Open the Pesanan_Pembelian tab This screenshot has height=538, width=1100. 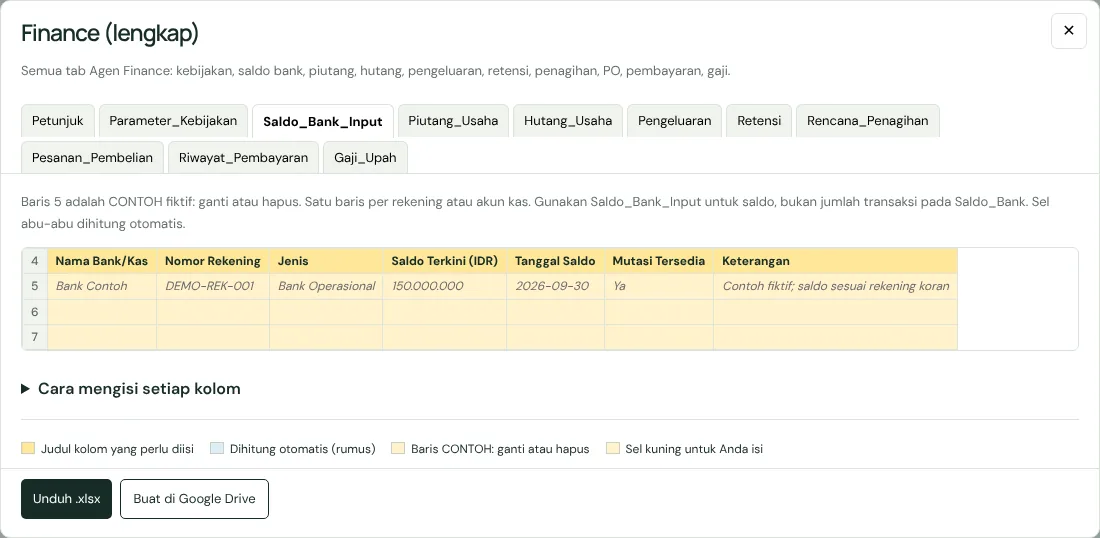[92, 158]
